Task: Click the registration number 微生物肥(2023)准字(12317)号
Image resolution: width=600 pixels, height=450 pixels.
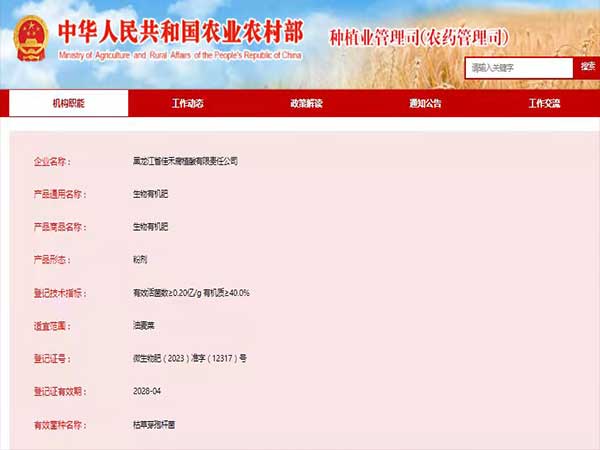Action: pos(190,358)
